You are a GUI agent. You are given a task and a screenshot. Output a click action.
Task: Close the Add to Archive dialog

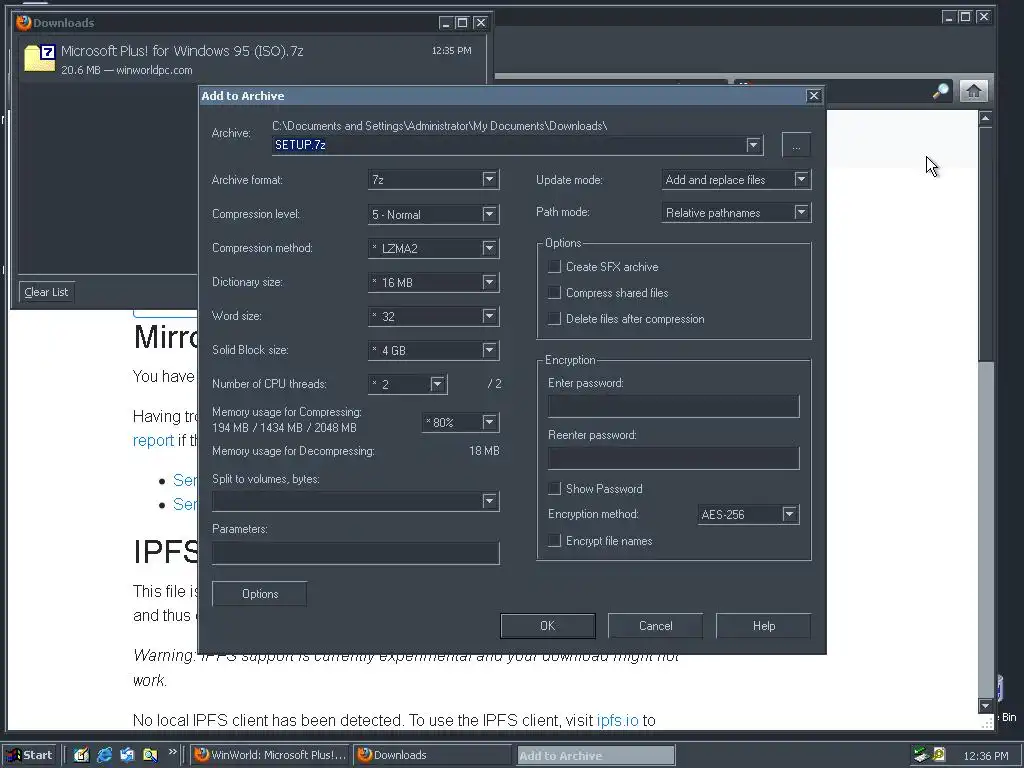click(814, 96)
